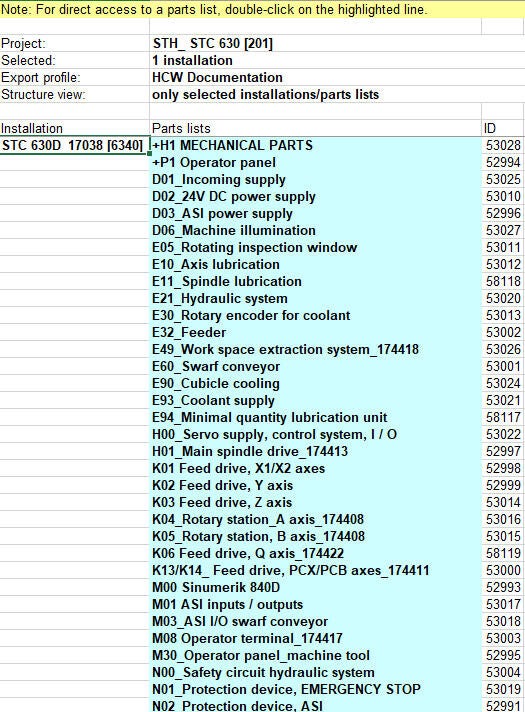This screenshot has height=712, width=525.
Task: Select M01 ASI inputs / outputs row
Action: click(x=315, y=604)
